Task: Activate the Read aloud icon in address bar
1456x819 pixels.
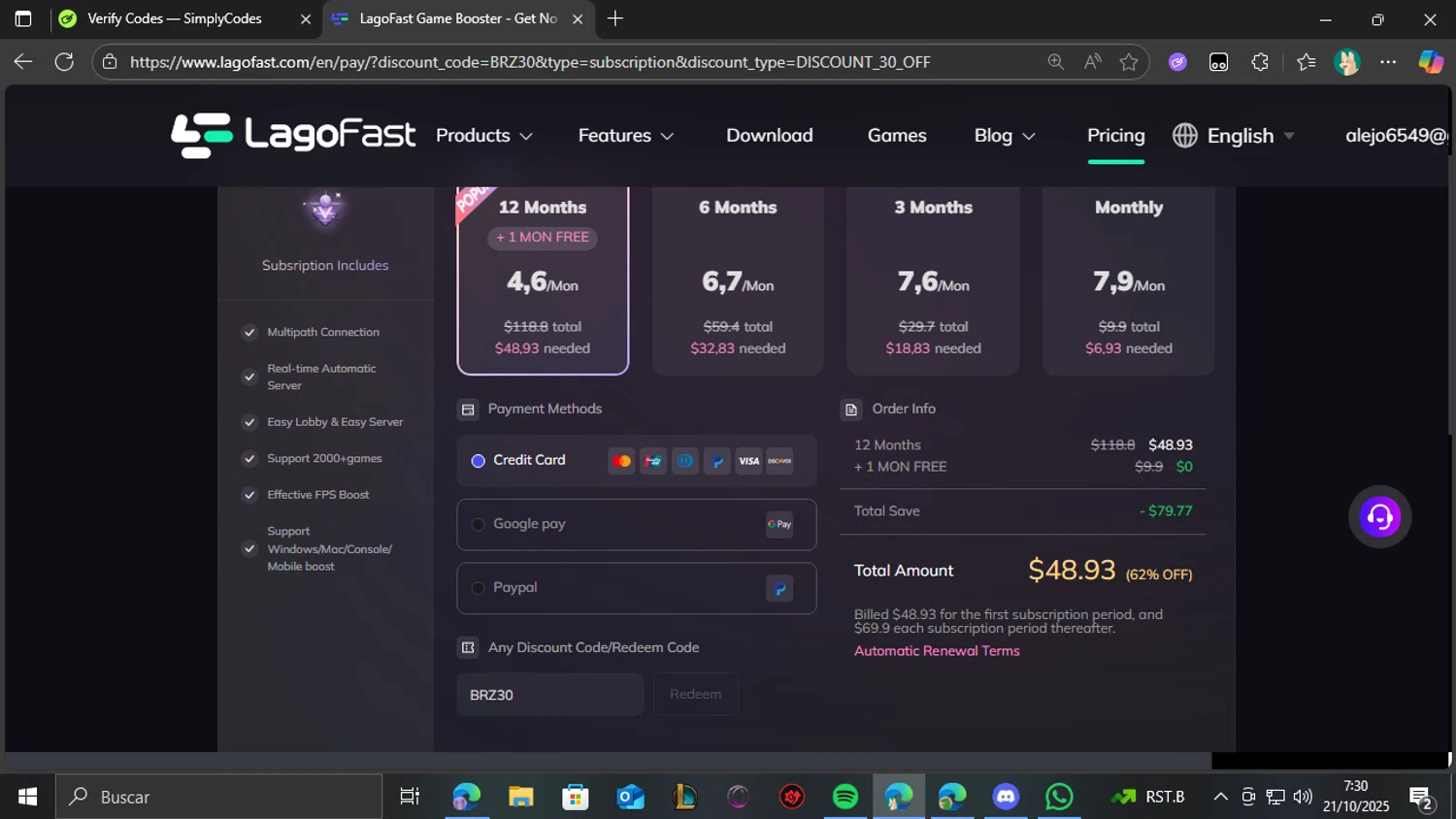Action: [x=1093, y=62]
